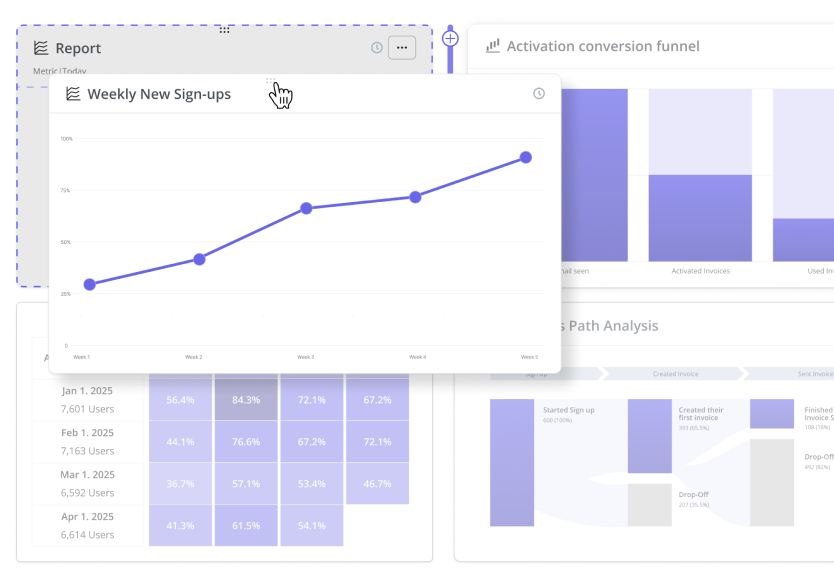Screen dimensions: 834x582
Task: Click the Used Invoices label in the funnel
Action: tap(822, 268)
